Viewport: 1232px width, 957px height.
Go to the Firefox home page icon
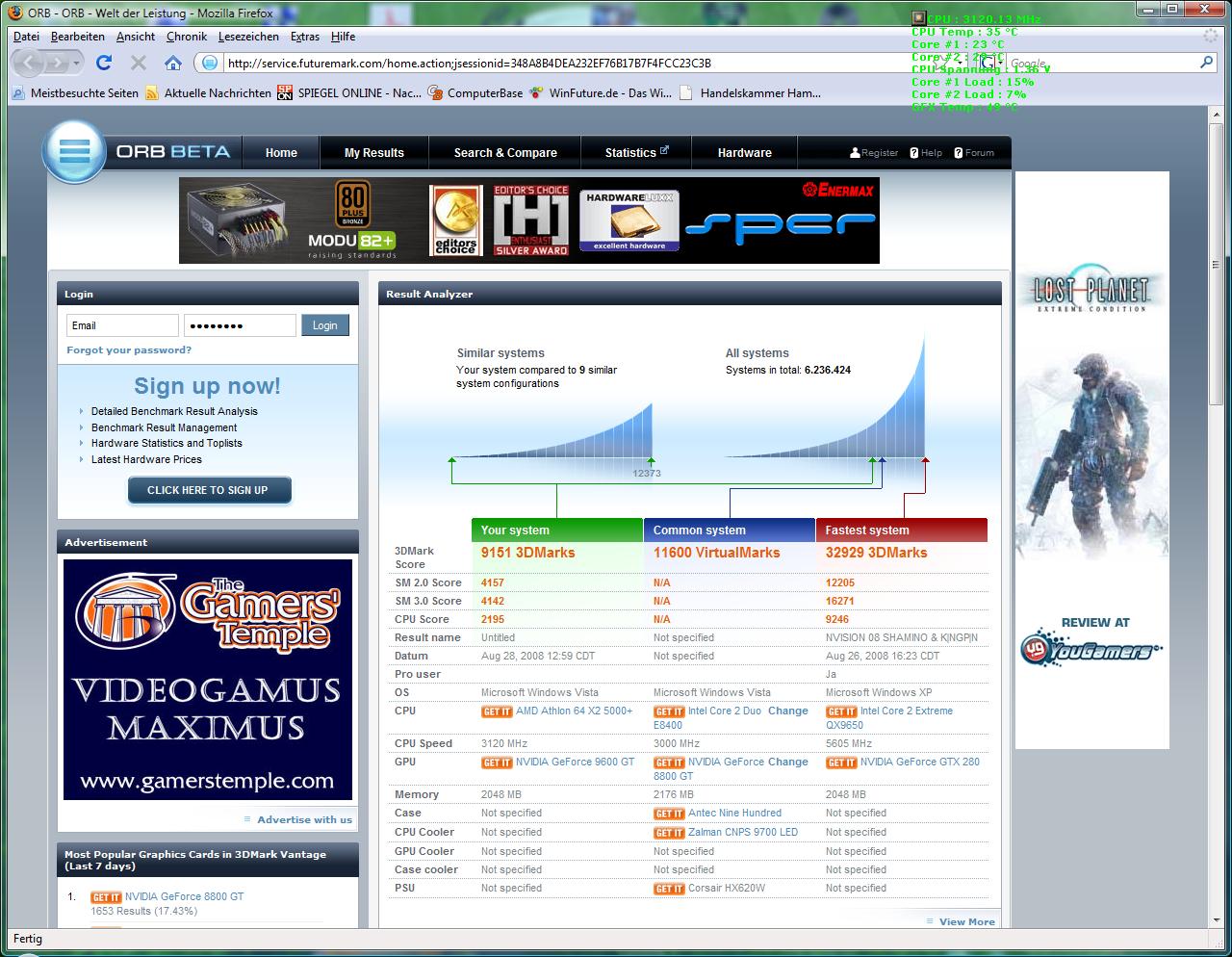click(x=173, y=63)
